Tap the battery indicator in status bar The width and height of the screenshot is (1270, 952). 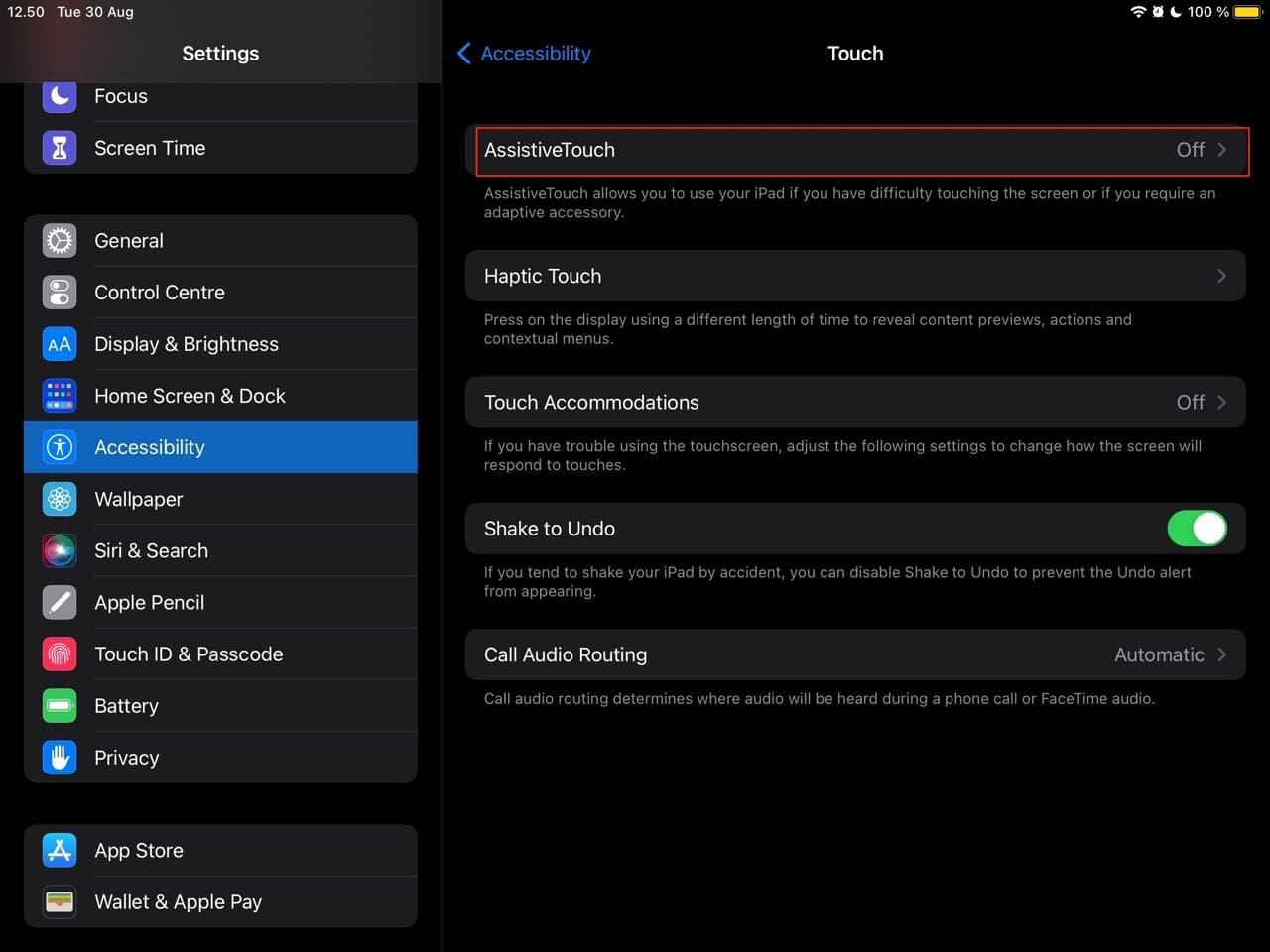coord(1248,12)
